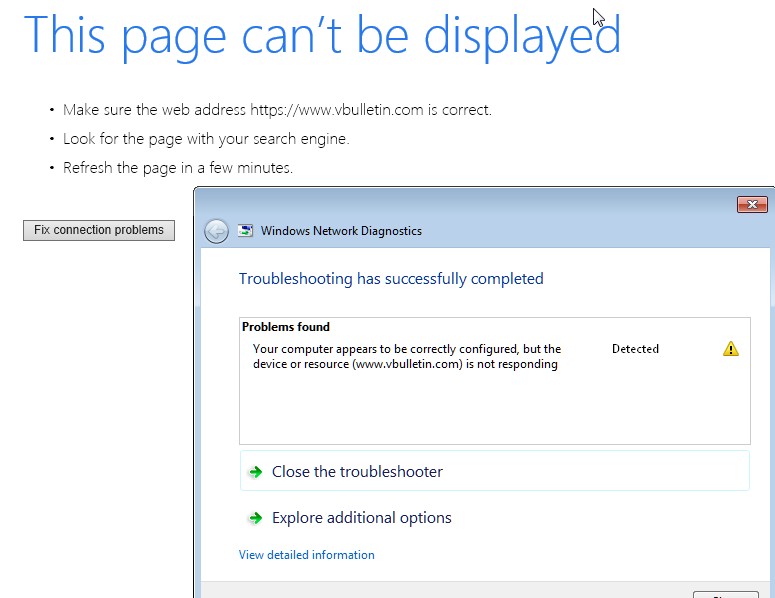Close the Windows Network Diagnostics dialog
The width and height of the screenshot is (775, 598).
click(x=752, y=204)
